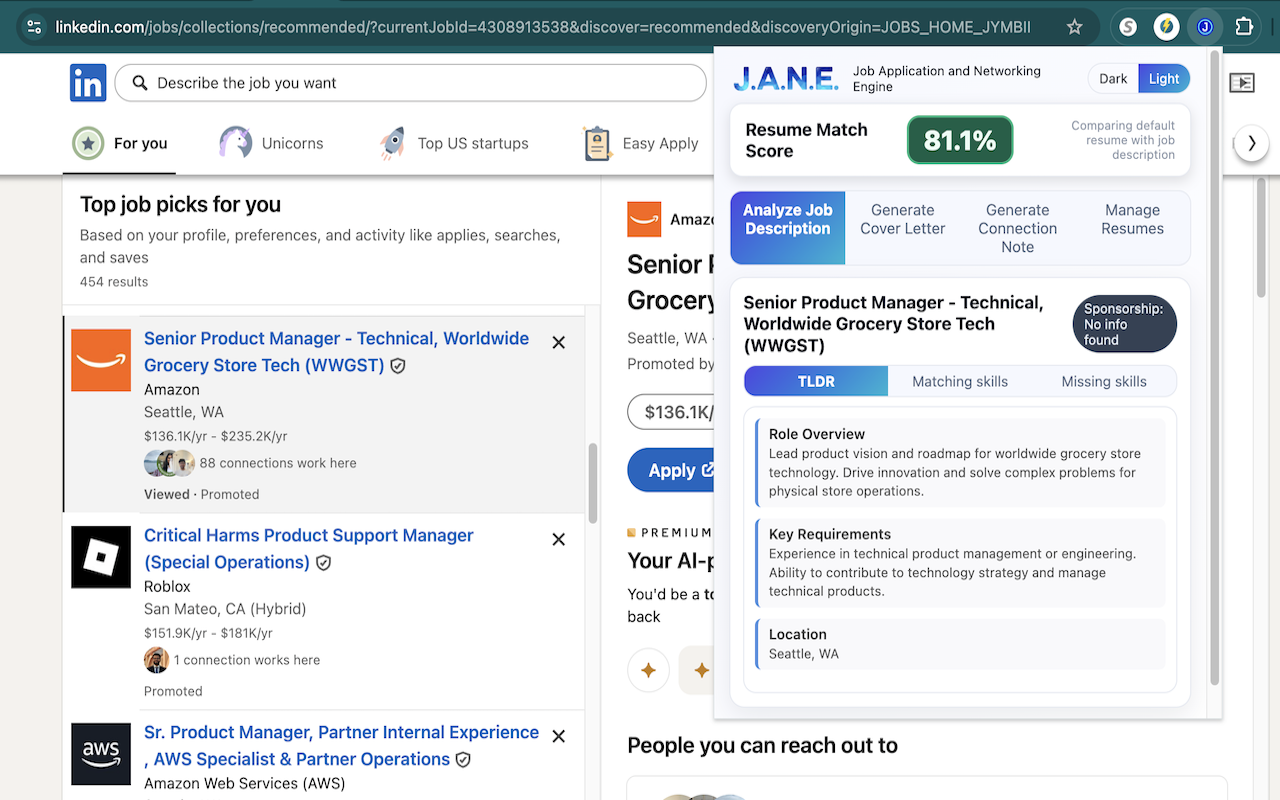Click the 81.1% resume match score badge
This screenshot has height=800, width=1280.
click(960, 140)
